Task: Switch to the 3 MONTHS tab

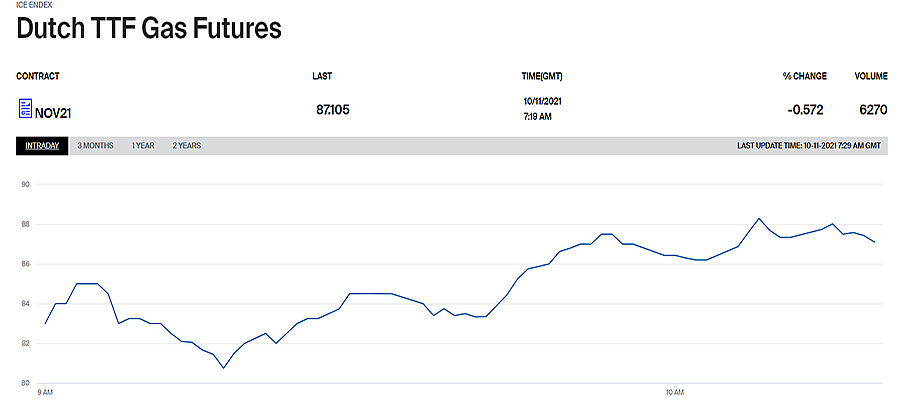Action: point(95,146)
